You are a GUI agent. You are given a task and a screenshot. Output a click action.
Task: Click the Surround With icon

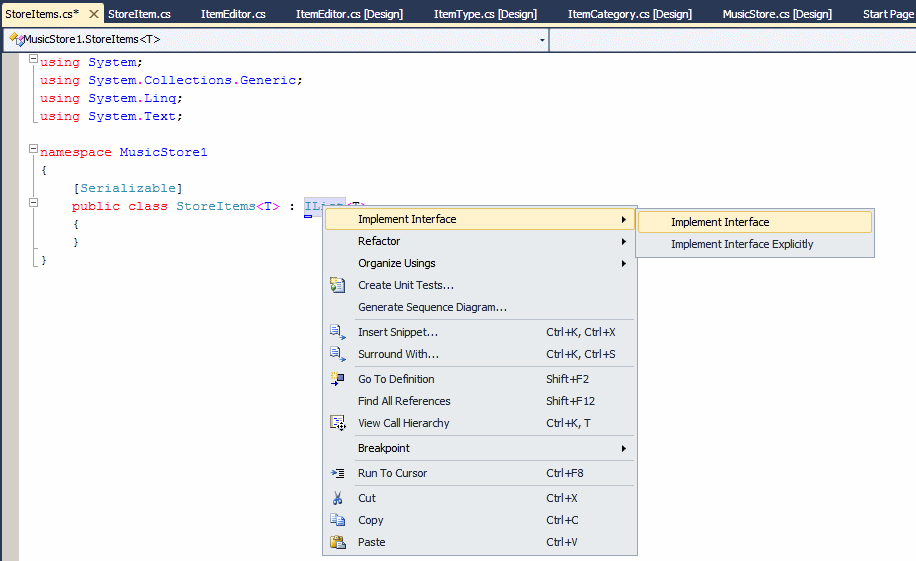(338, 354)
